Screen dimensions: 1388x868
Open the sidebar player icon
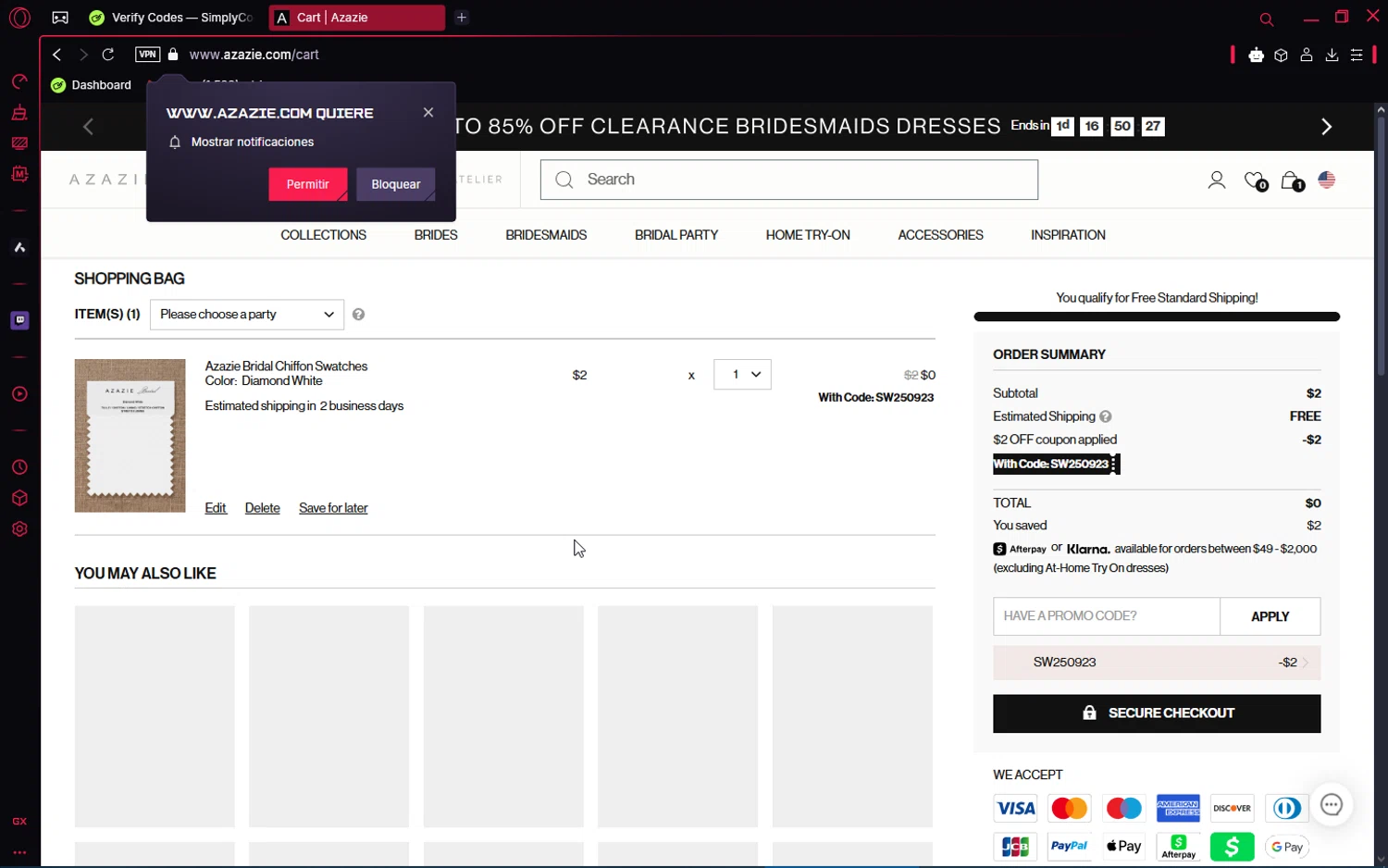(19, 394)
